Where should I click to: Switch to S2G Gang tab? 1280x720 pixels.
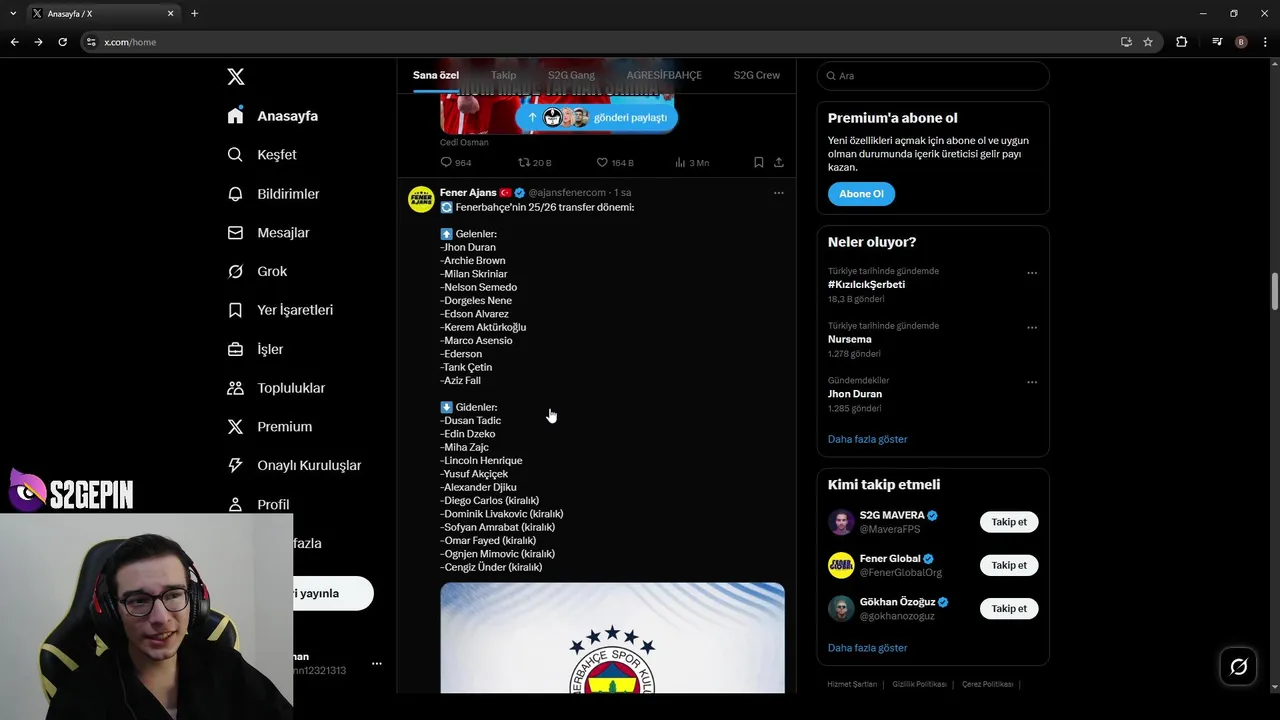tap(571, 75)
